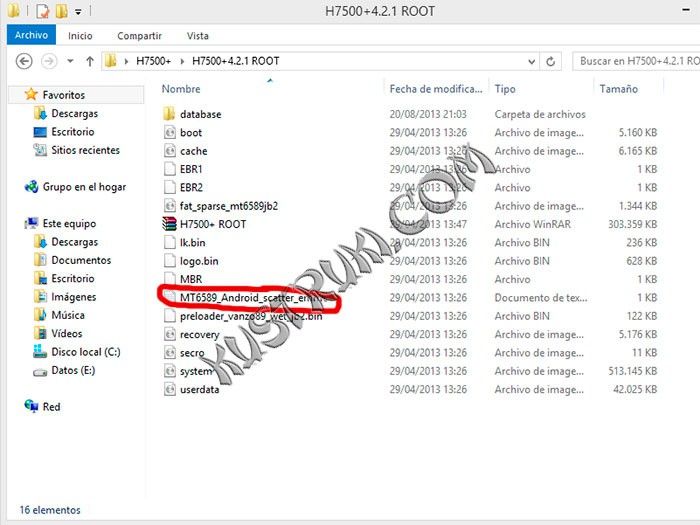700x525 pixels.
Task: Select the cache image file icon
Action: [x=170, y=150]
